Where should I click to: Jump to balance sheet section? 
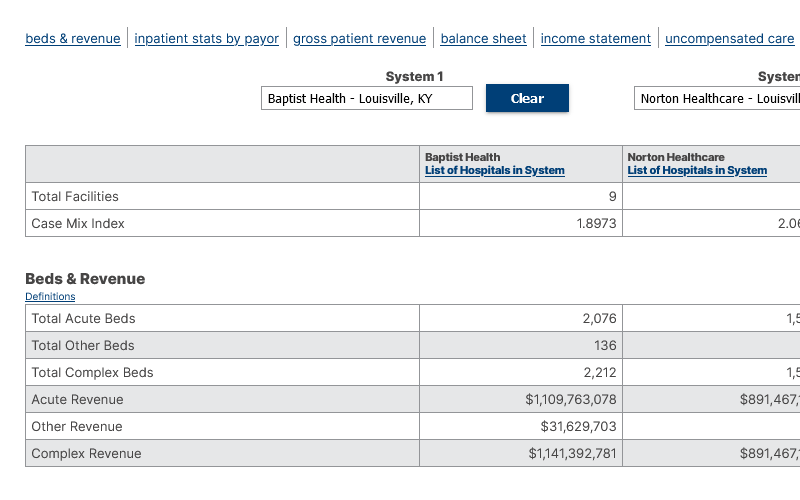[x=483, y=39]
